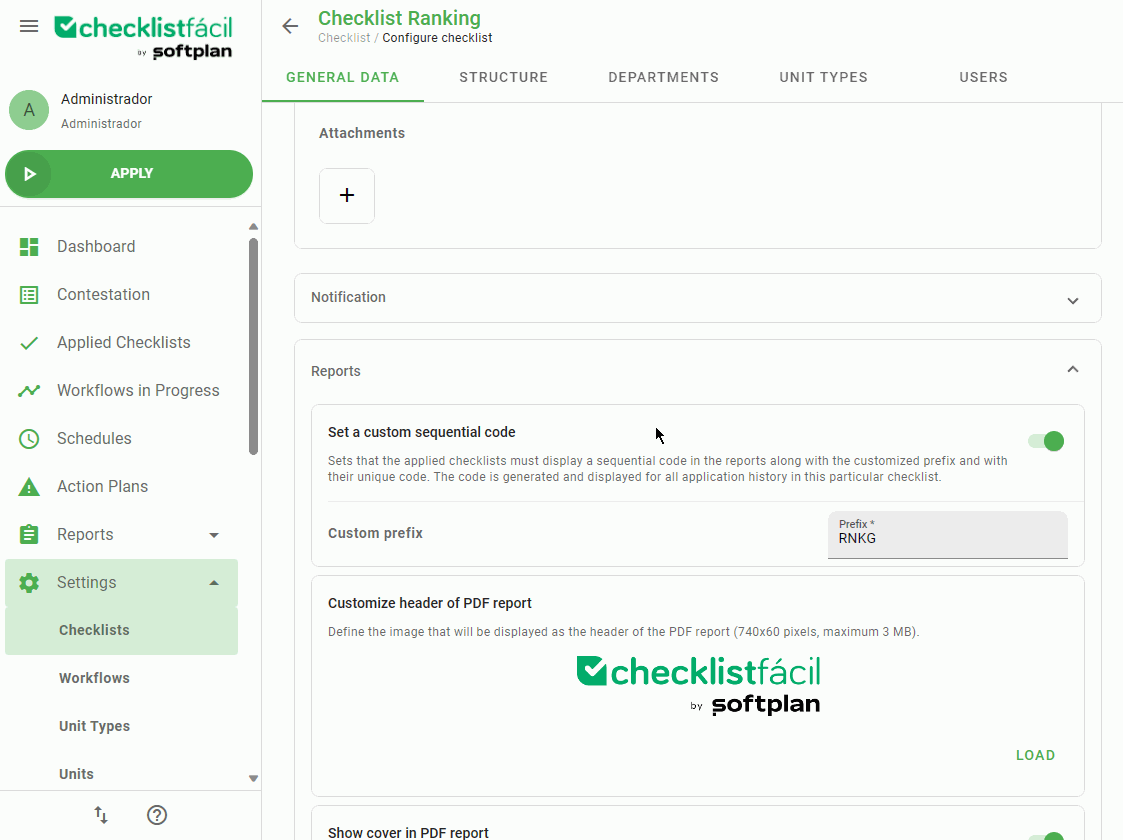Image resolution: width=1123 pixels, height=840 pixels.
Task: Click the Prefix input field containing RNKG
Action: 948,535
